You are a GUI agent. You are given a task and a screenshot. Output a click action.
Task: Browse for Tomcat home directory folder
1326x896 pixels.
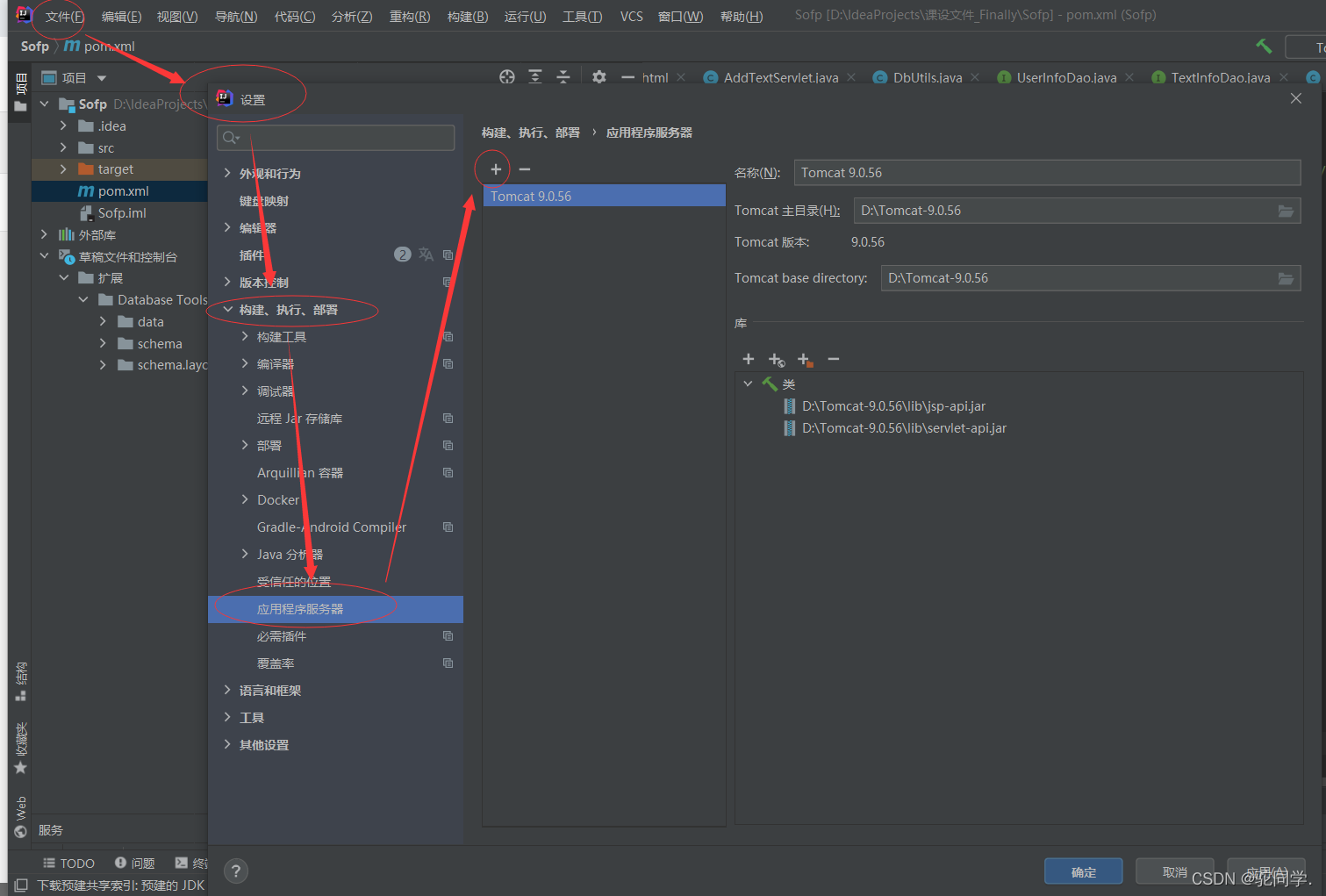pyautogui.click(x=1286, y=211)
